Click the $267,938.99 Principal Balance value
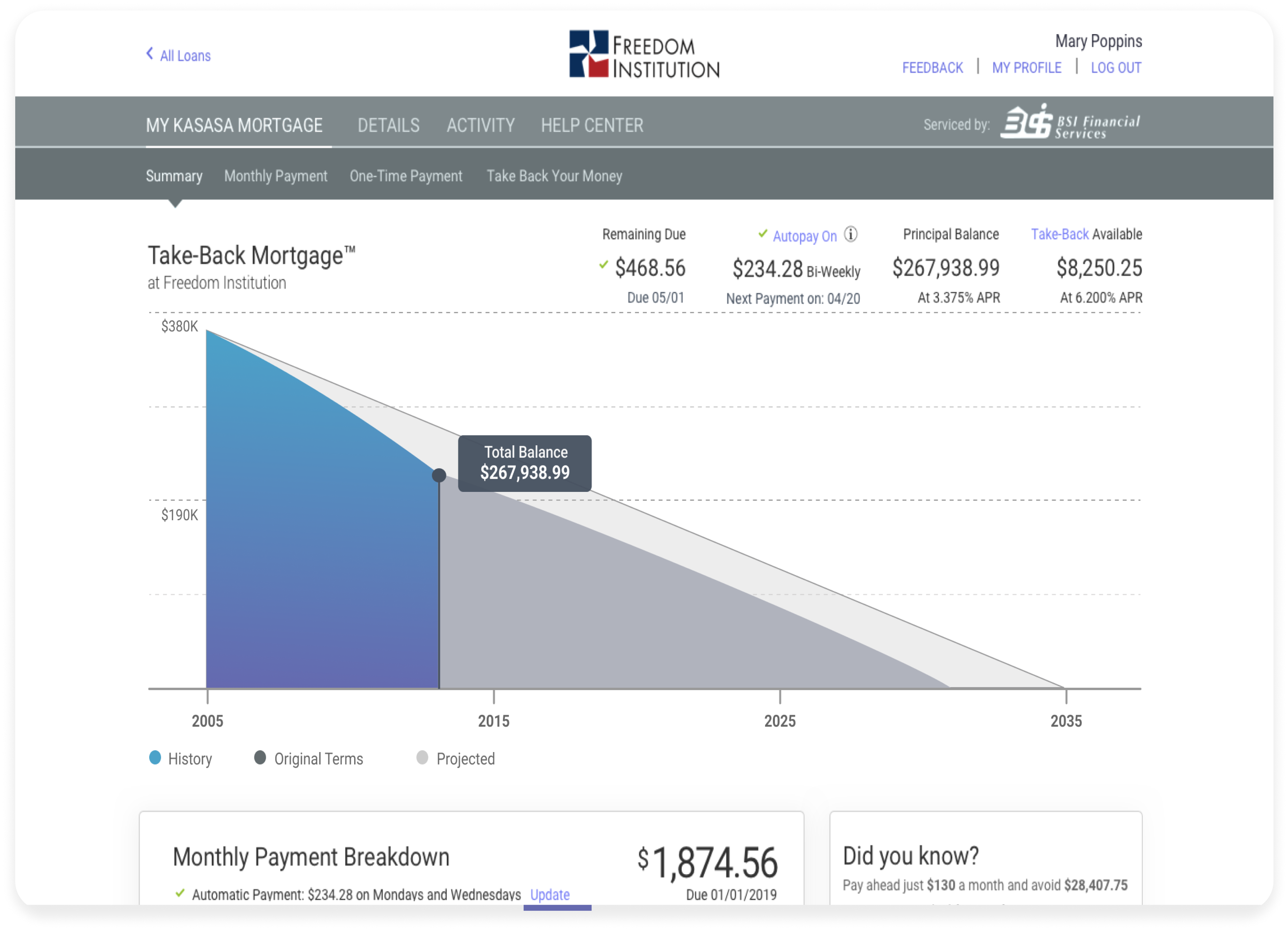Viewport: 1288px width, 930px height. coord(946,268)
